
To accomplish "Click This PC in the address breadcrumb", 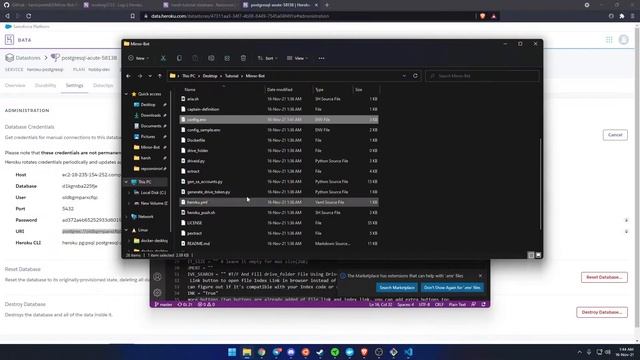I will 189,76.
